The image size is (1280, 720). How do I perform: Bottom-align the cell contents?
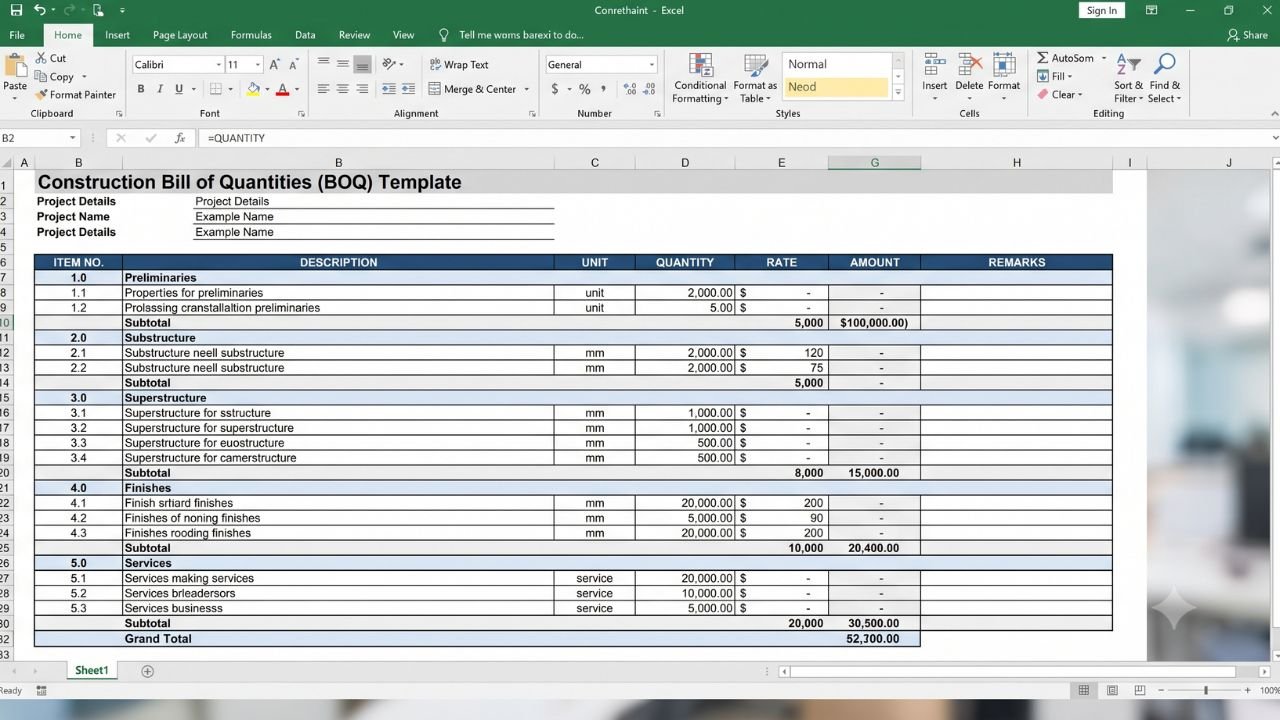[363, 64]
